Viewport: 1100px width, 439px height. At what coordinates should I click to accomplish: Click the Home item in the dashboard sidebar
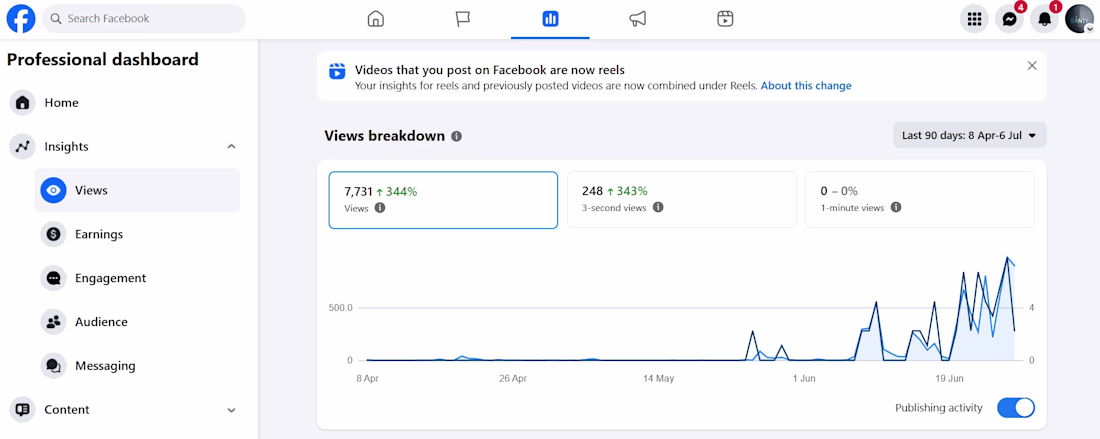coord(123,103)
